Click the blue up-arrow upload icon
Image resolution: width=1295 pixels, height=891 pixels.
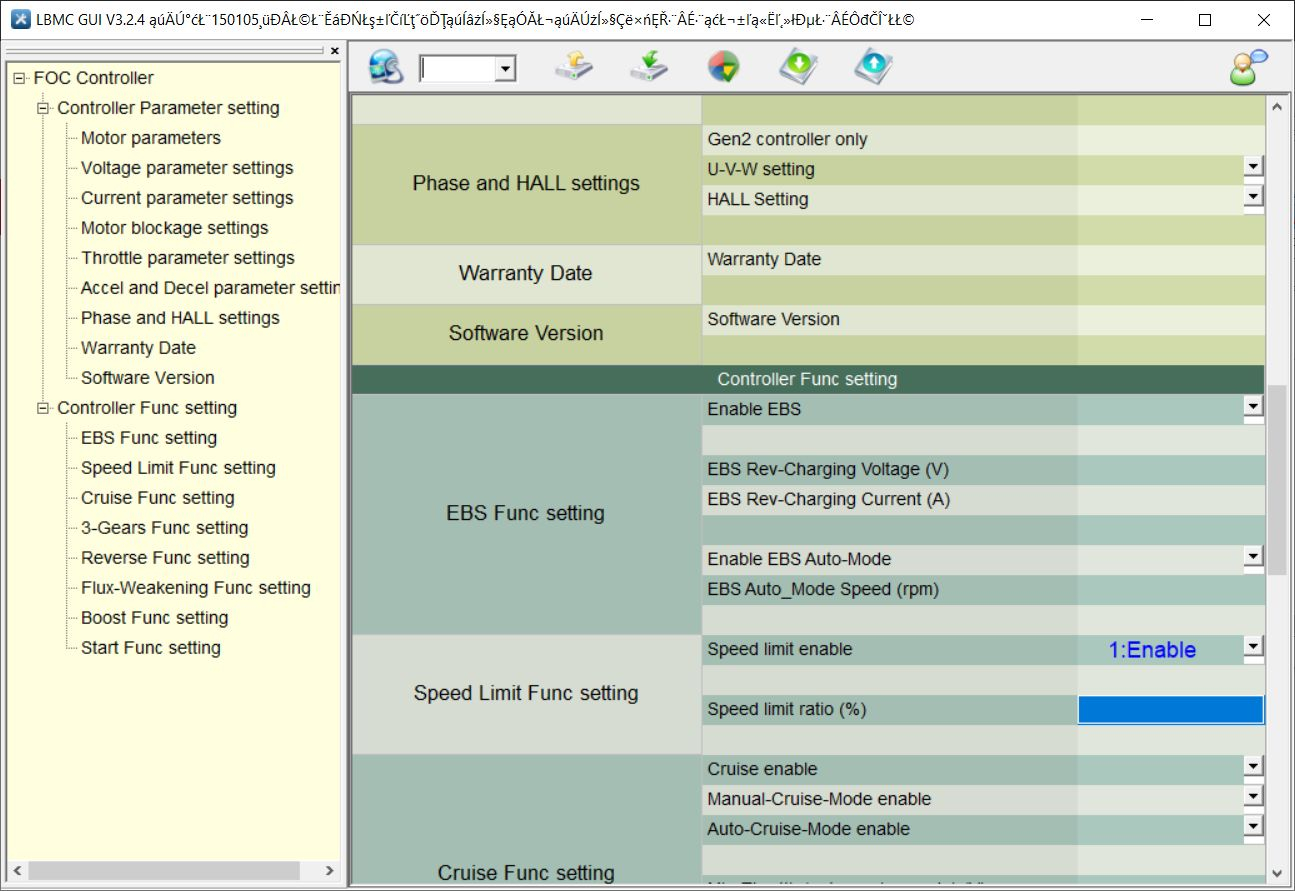[873, 67]
